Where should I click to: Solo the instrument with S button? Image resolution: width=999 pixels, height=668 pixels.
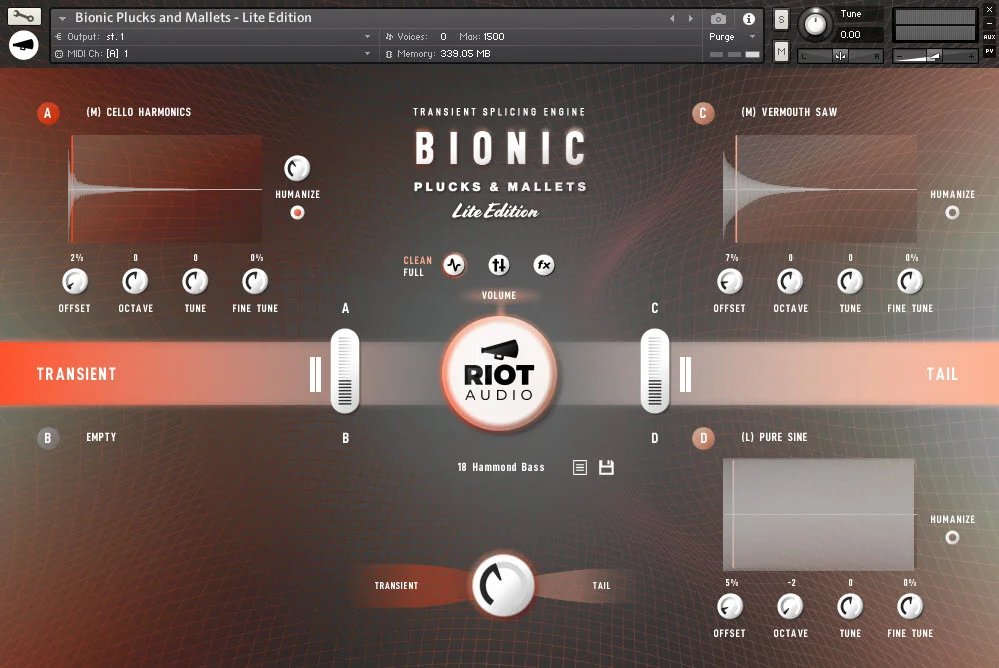click(x=782, y=20)
